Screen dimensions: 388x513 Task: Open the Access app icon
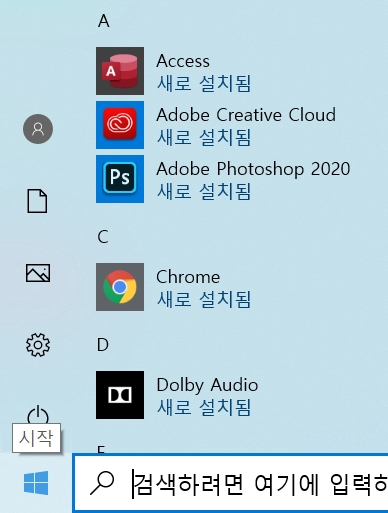(120, 71)
